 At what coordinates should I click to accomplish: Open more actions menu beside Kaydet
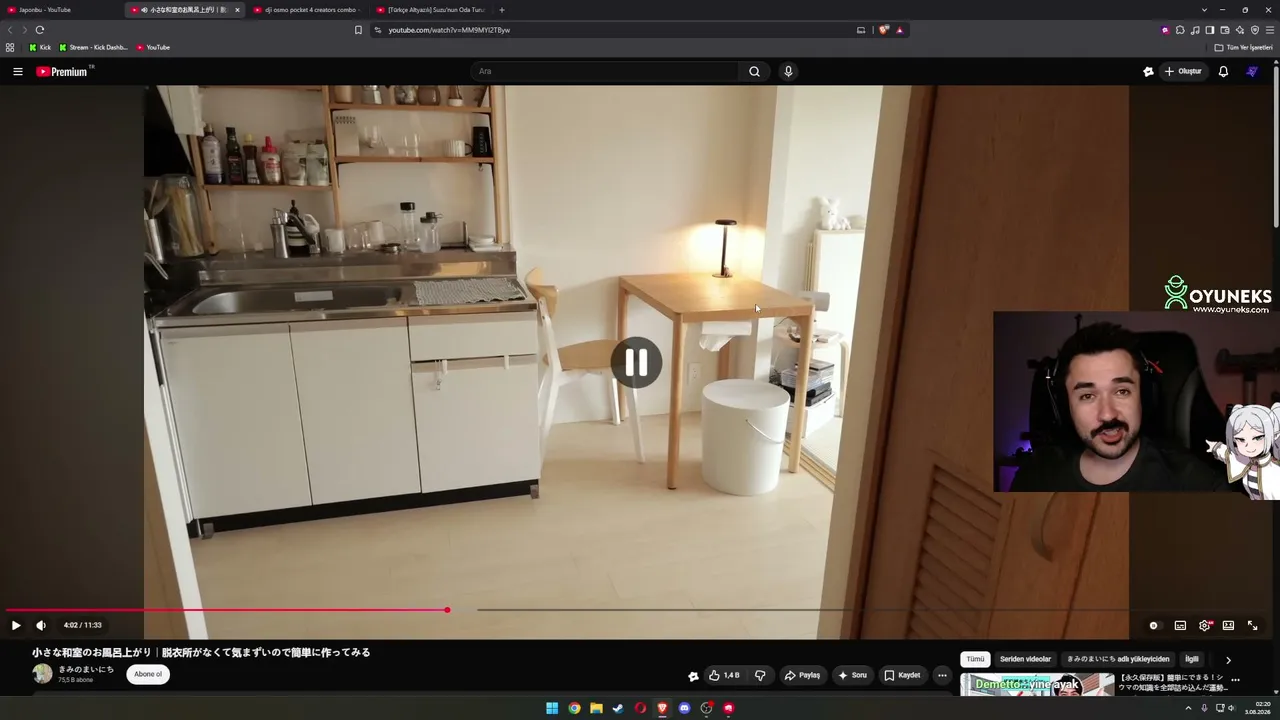942,675
